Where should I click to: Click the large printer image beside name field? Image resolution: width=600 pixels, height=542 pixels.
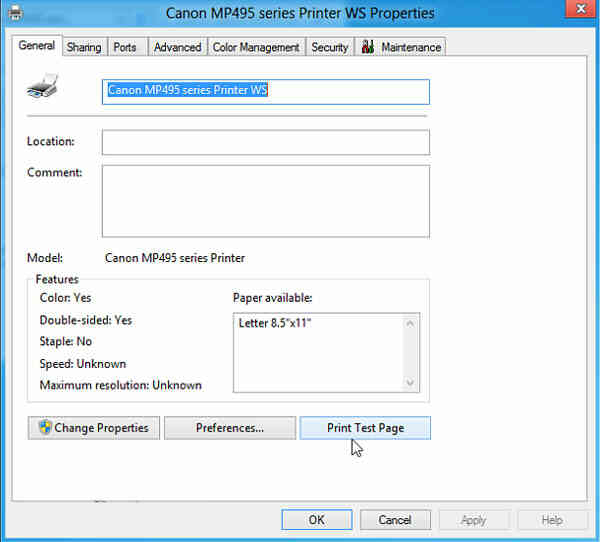(43, 86)
